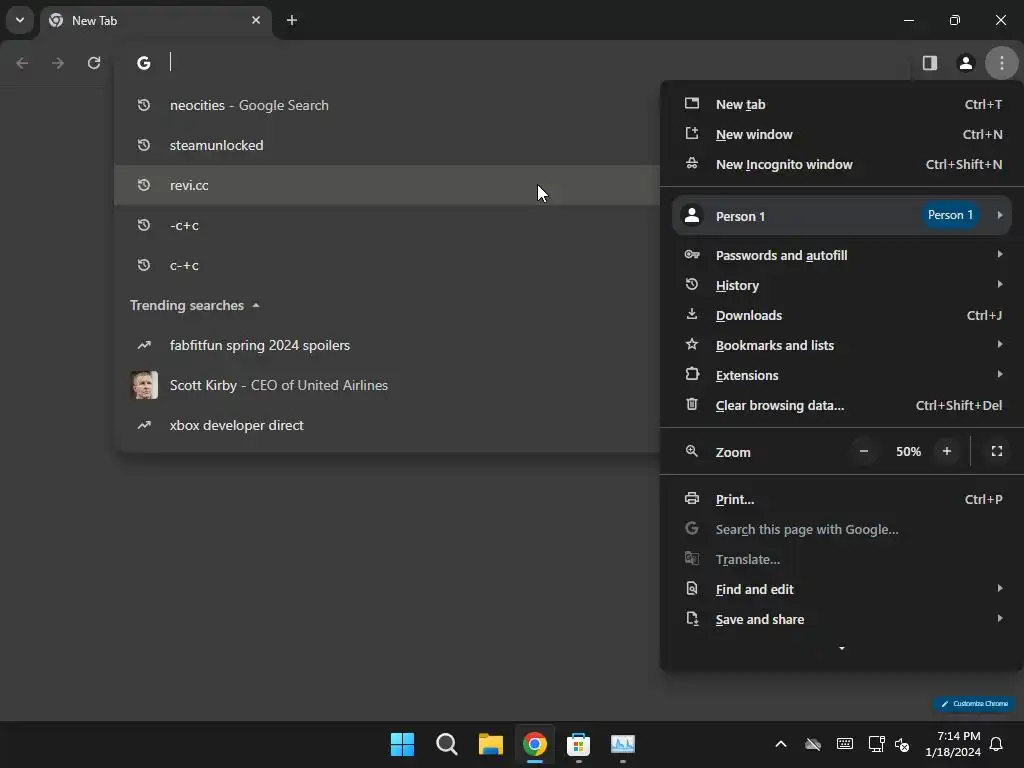Image resolution: width=1024 pixels, height=768 pixels.
Task: Click the cloud sync tray icon
Action: (813, 744)
